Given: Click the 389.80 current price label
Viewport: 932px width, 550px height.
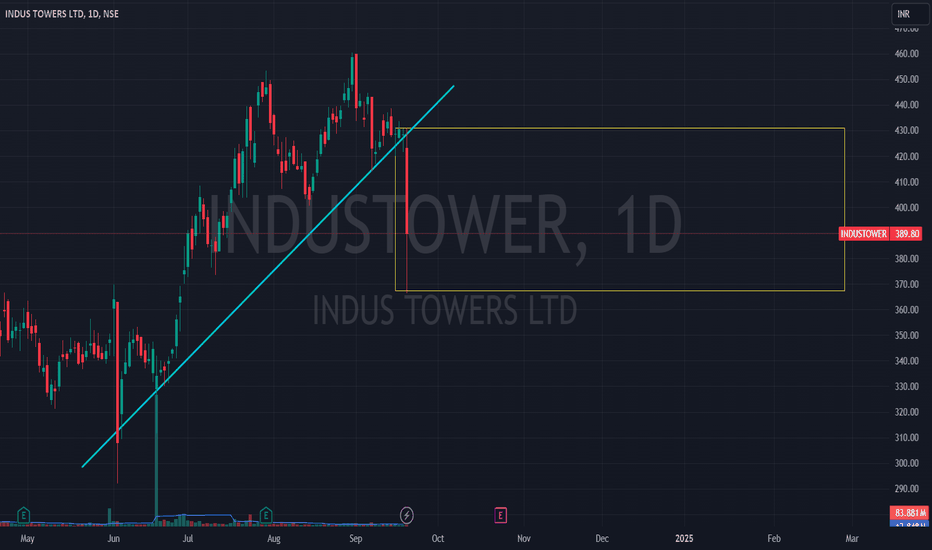Looking at the screenshot, I should pyautogui.click(x=907, y=234).
